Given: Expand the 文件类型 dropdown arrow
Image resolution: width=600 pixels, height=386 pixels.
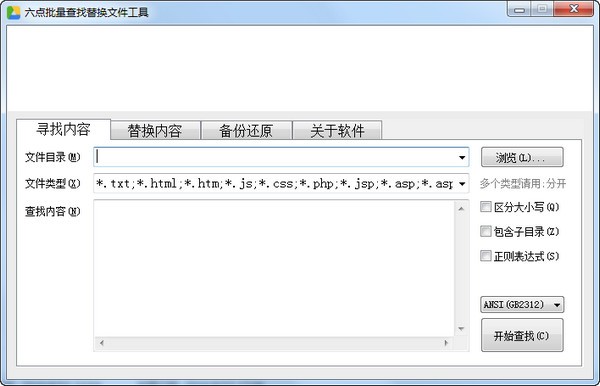Looking at the screenshot, I should tap(462, 184).
